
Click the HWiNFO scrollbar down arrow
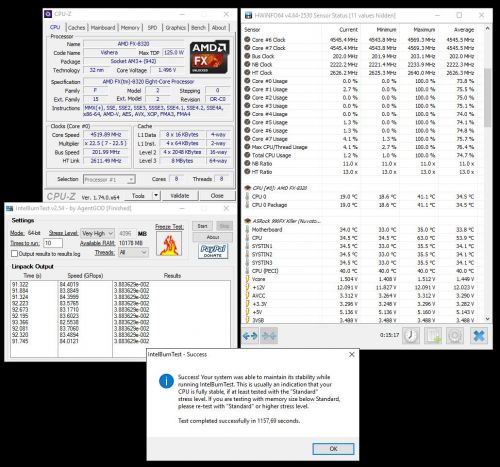pyautogui.click(x=487, y=319)
